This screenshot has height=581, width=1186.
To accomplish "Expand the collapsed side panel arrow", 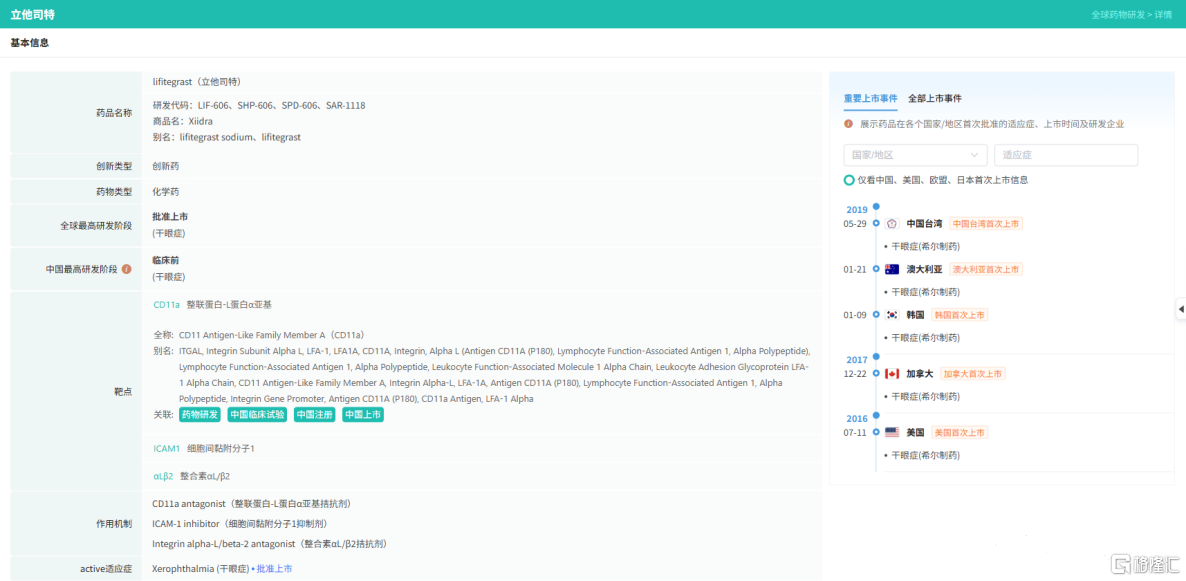I will point(1181,309).
